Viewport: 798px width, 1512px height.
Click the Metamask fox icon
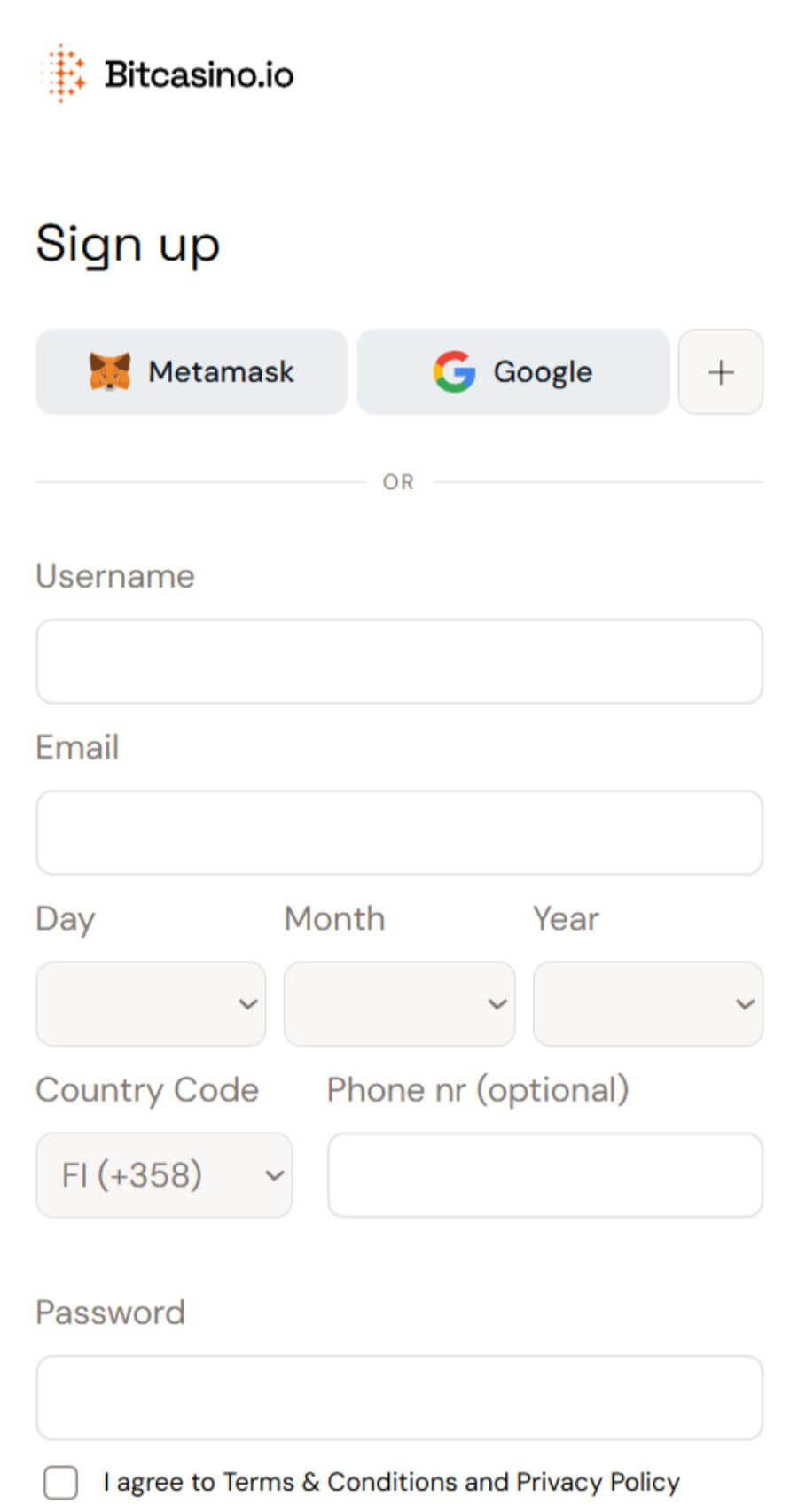click(110, 371)
